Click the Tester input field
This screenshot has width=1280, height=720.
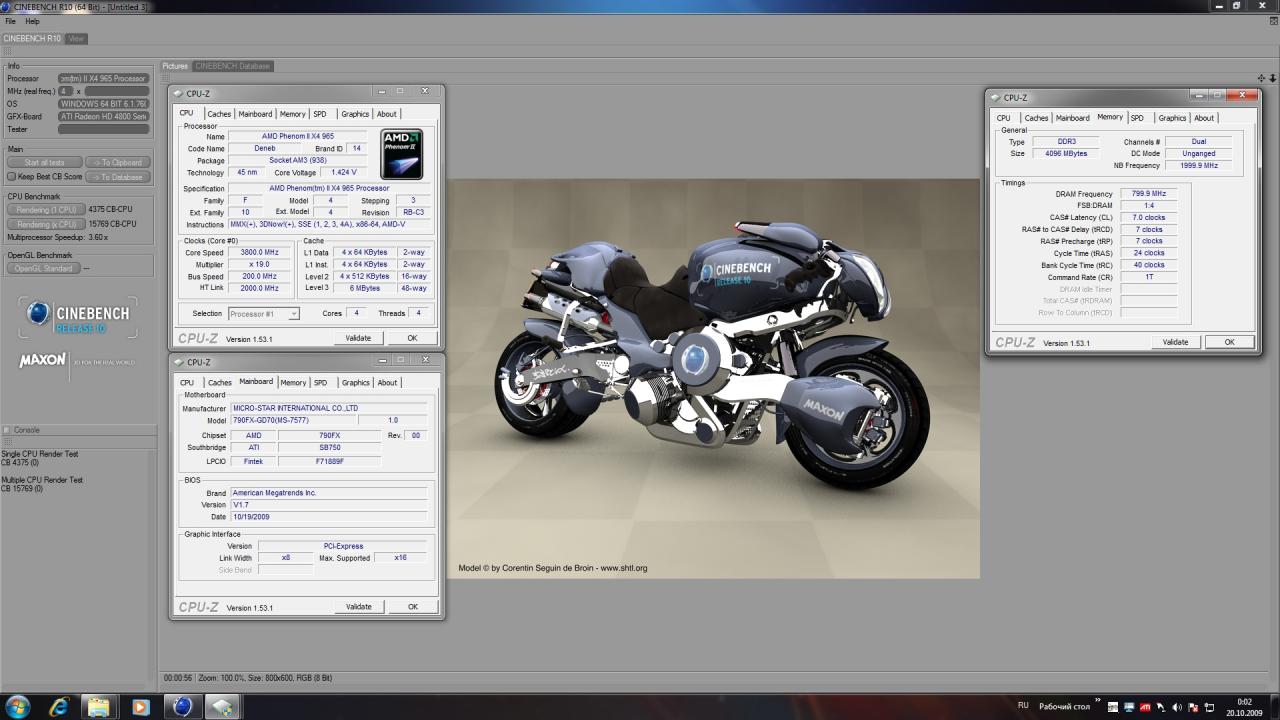[x=103, y=129]
